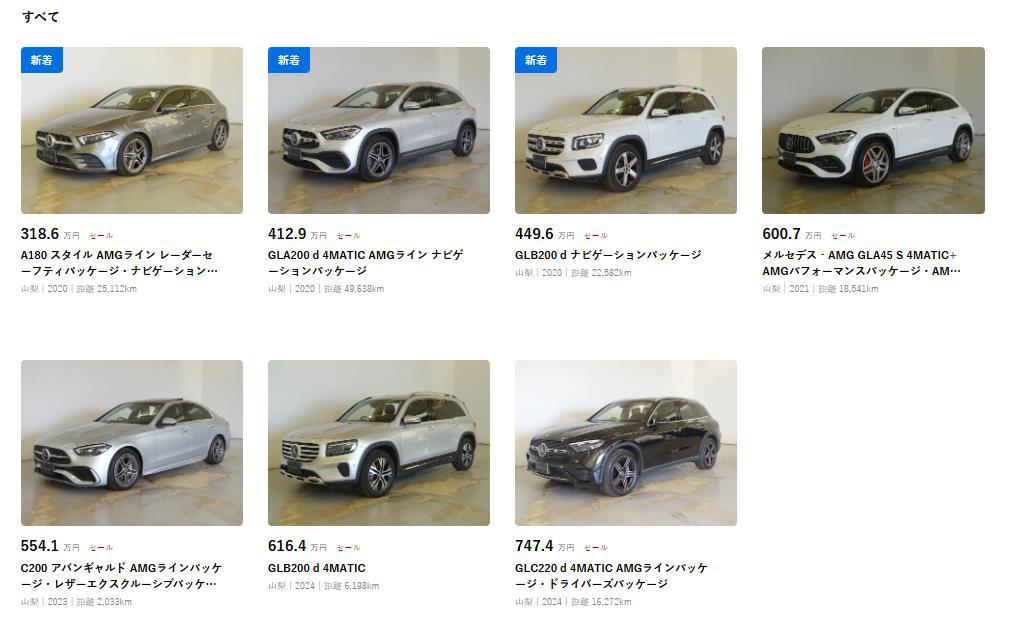Open the GLB200 d ナビゲーションパッケージ title link
Image resolution: width=1010 pixels, height=632 pixels.
[x=608, y=255]
